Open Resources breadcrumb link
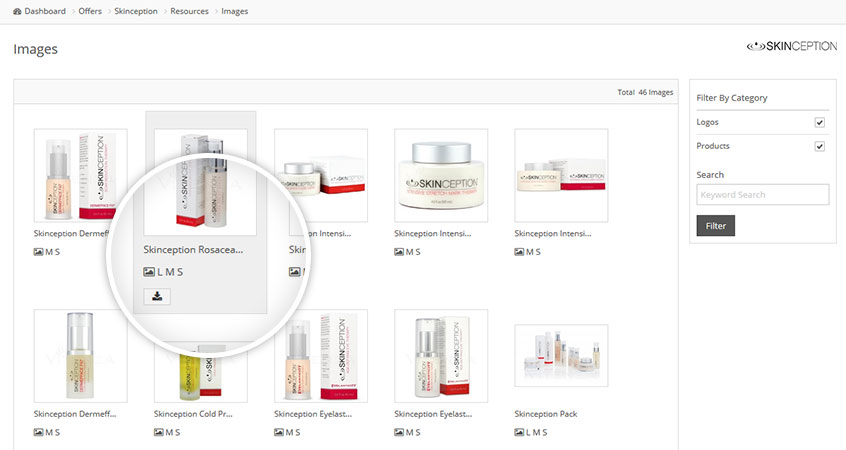The height and width of the screenshot is (450, 846). point(189,11)
